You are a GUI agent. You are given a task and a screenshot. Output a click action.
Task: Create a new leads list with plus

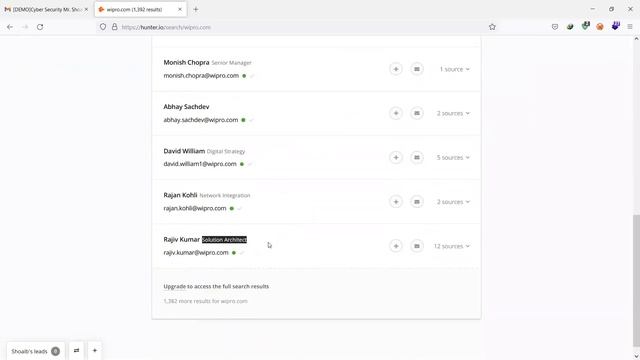tap(95, 351)
